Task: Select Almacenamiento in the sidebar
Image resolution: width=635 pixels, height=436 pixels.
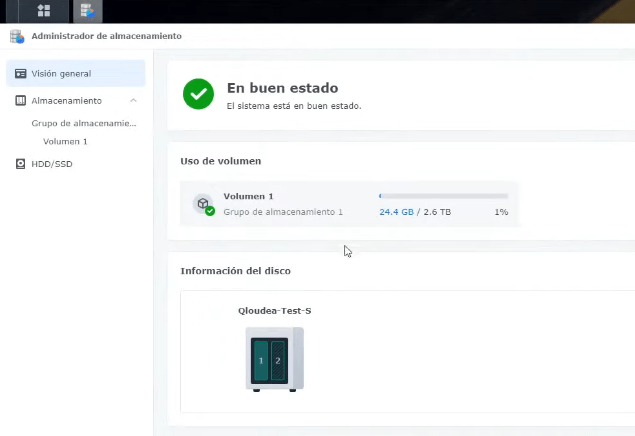Action: click(x=75, y=100)
